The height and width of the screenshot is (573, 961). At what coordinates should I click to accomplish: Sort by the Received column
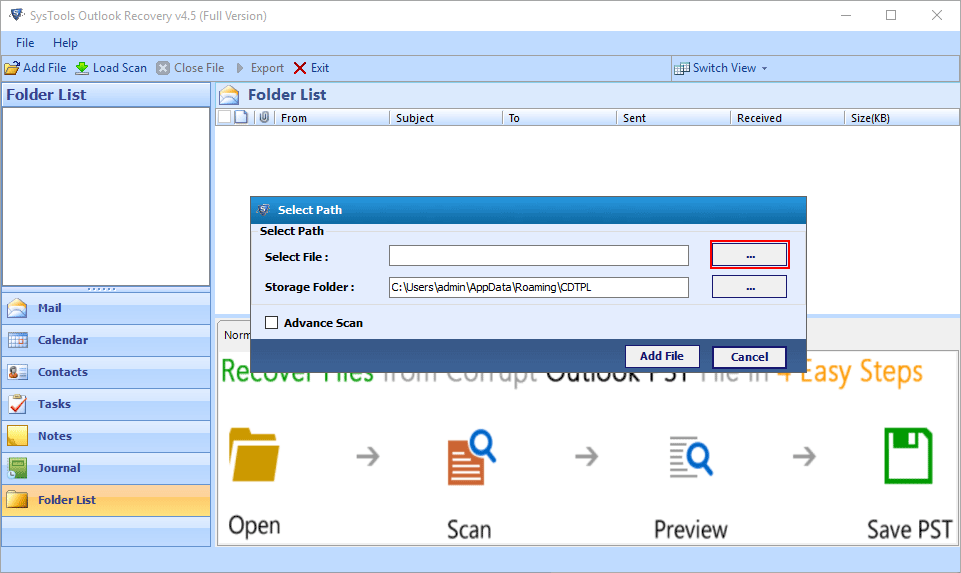click(x=787, y=118)
